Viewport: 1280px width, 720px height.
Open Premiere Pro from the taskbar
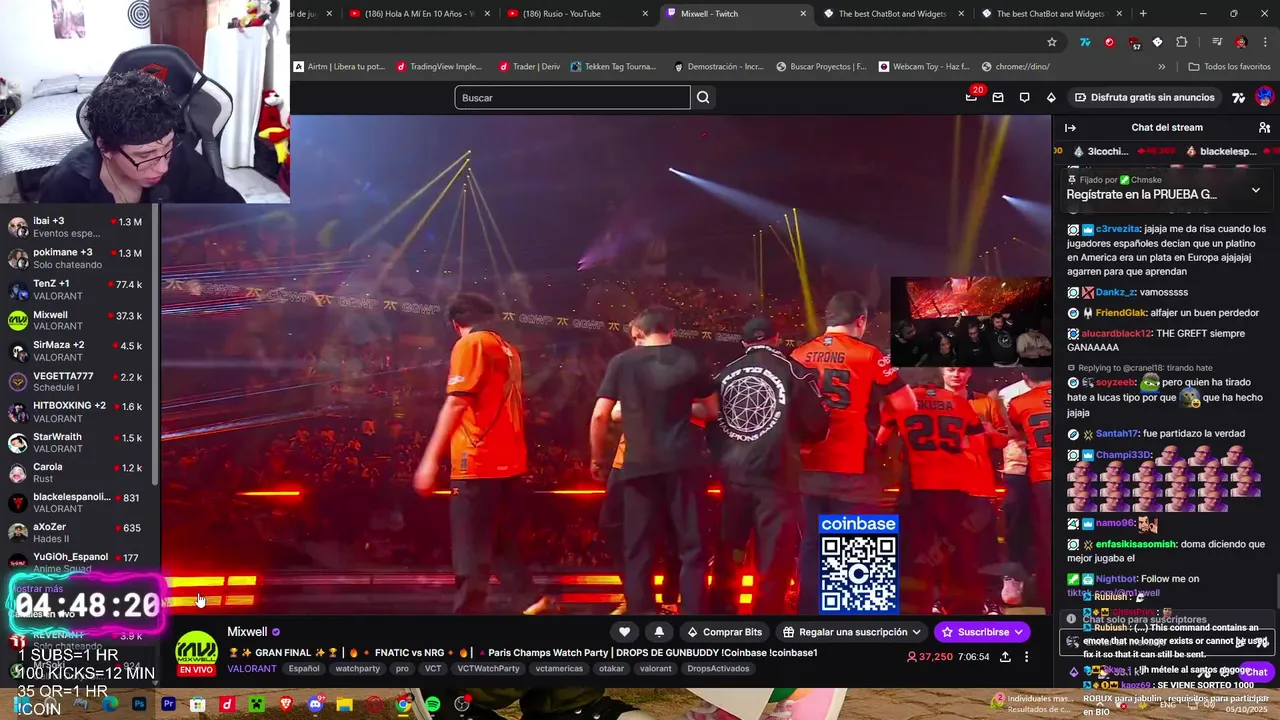point(169,705)
